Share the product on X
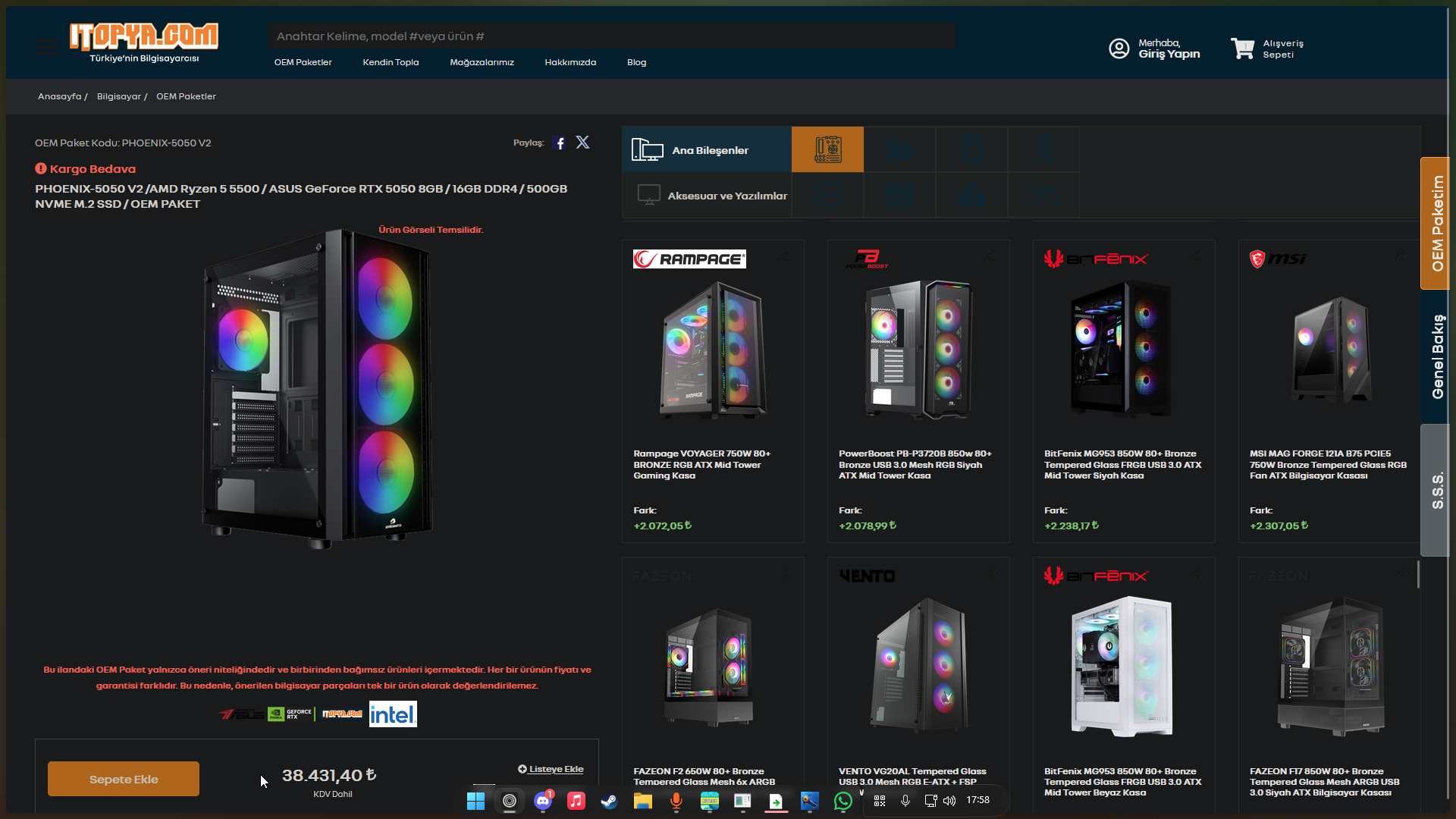 [582, 143]
